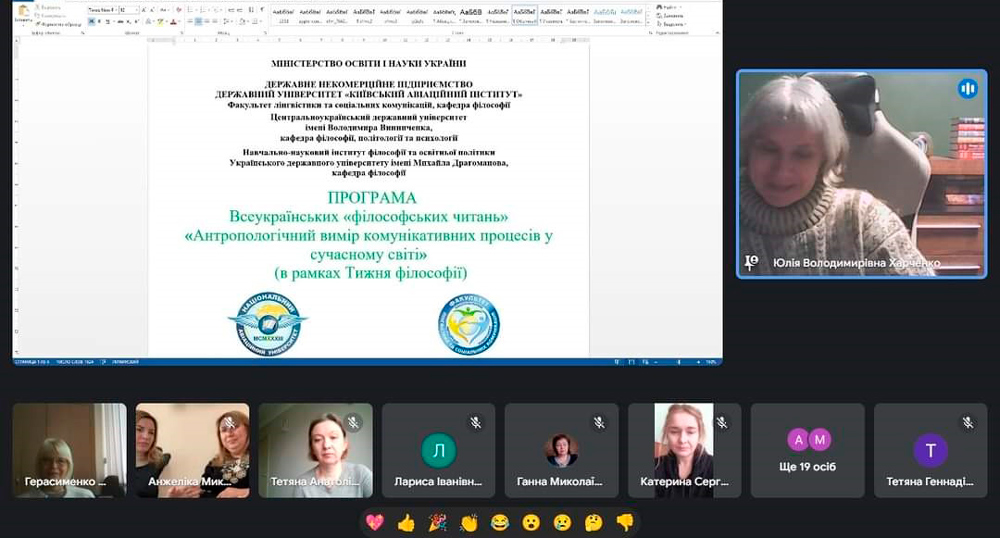Click the paragraph Shading bucket icon

tap(242, 22)
